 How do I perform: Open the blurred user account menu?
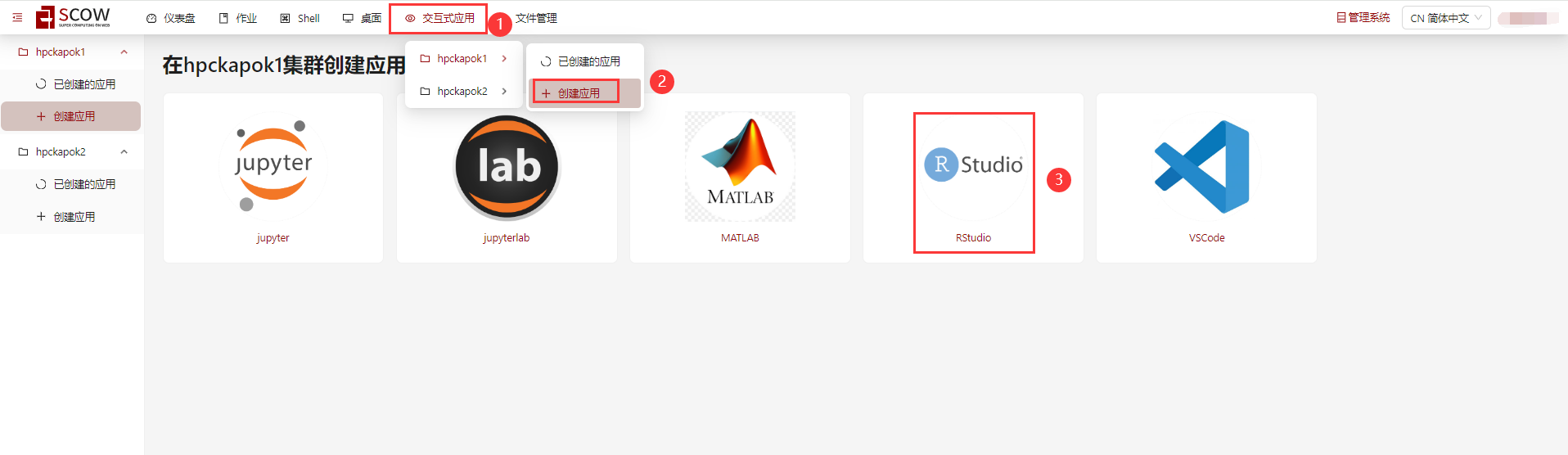click(1528, 18)
